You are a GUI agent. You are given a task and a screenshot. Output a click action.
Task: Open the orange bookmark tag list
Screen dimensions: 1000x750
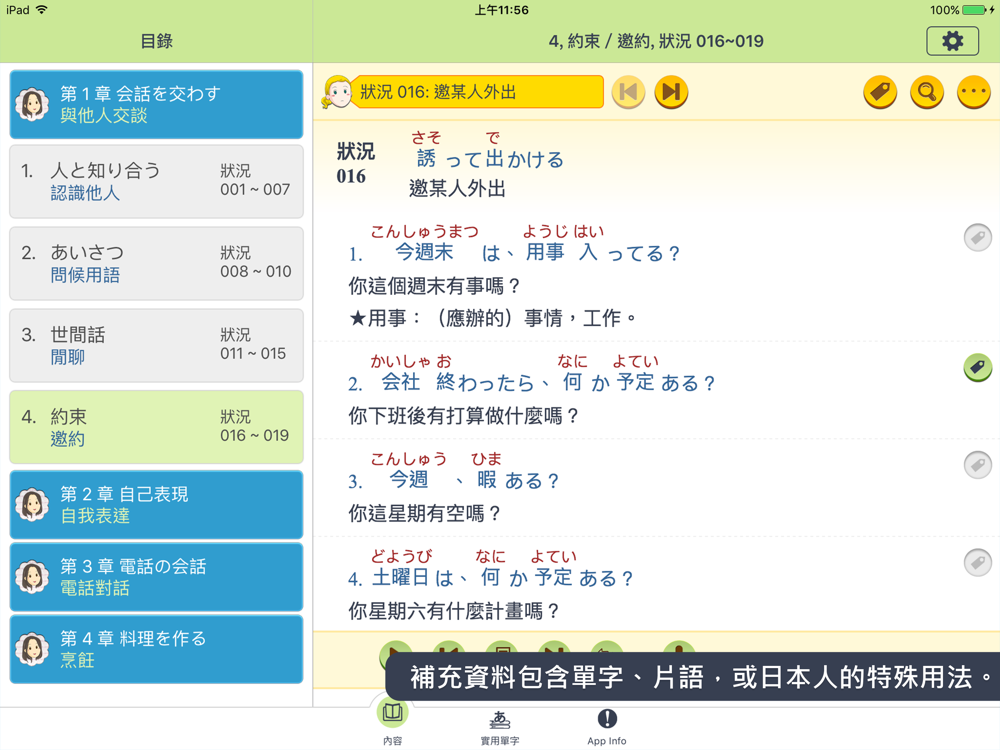[x=880, y=92]
